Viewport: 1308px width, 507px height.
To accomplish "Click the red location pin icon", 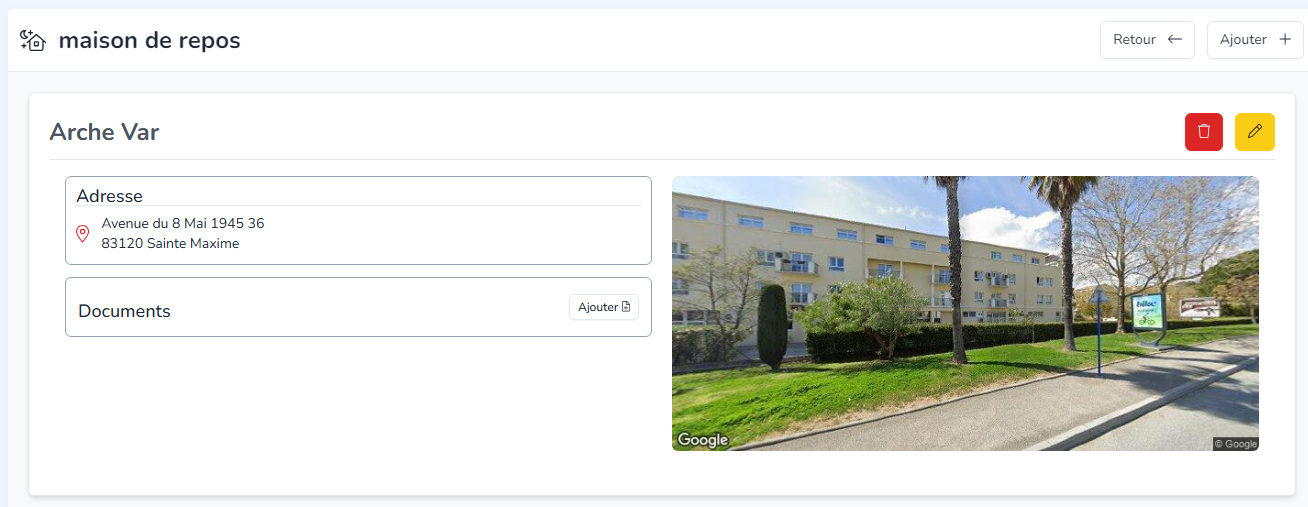I will pyautogui.click(x=83, y=234).
